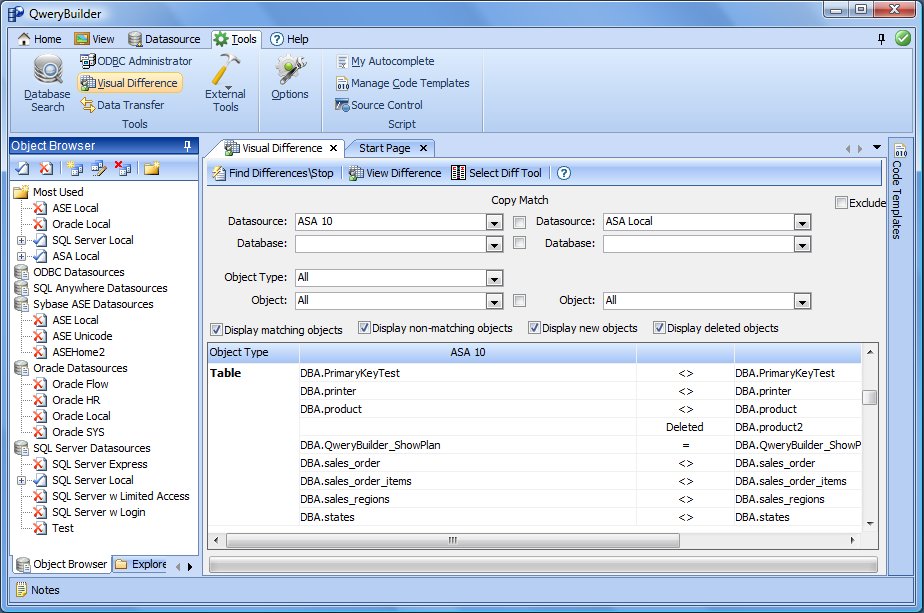Click the Delete datasource icon
This screenshot has width=924, height=613.
coord(123,169)
